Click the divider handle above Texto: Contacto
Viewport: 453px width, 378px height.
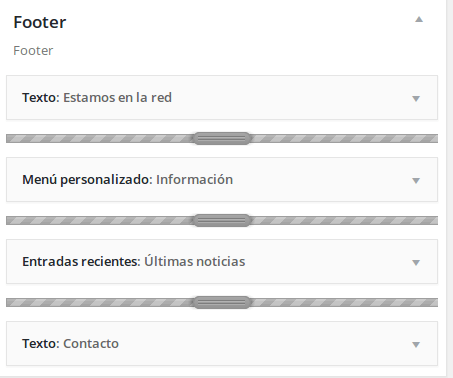[x=222, y=302]
